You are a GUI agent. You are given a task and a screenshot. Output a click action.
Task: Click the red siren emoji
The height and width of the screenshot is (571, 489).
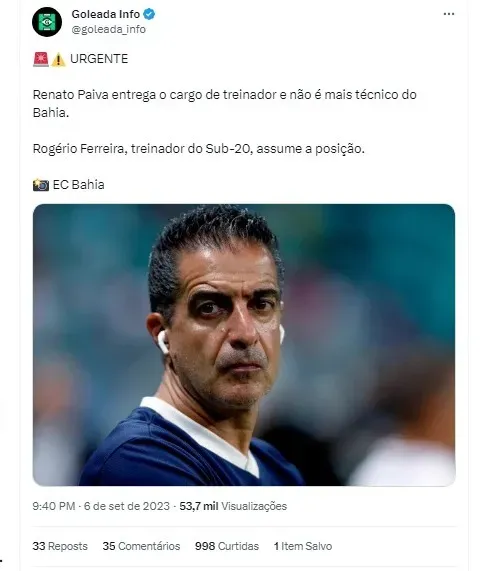click(40, 59)
